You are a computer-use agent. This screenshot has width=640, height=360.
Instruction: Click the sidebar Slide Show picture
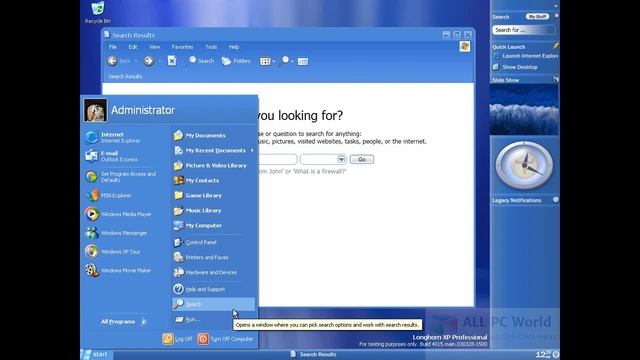tap(524, 109)
